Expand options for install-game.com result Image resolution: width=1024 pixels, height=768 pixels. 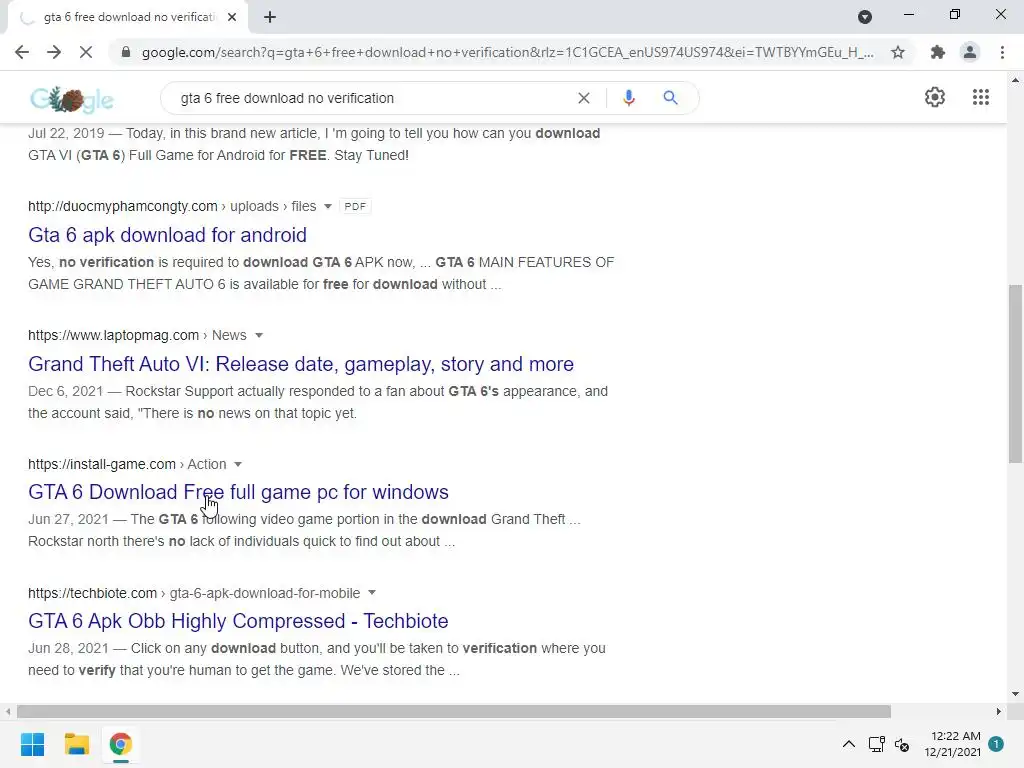point(238,464)
